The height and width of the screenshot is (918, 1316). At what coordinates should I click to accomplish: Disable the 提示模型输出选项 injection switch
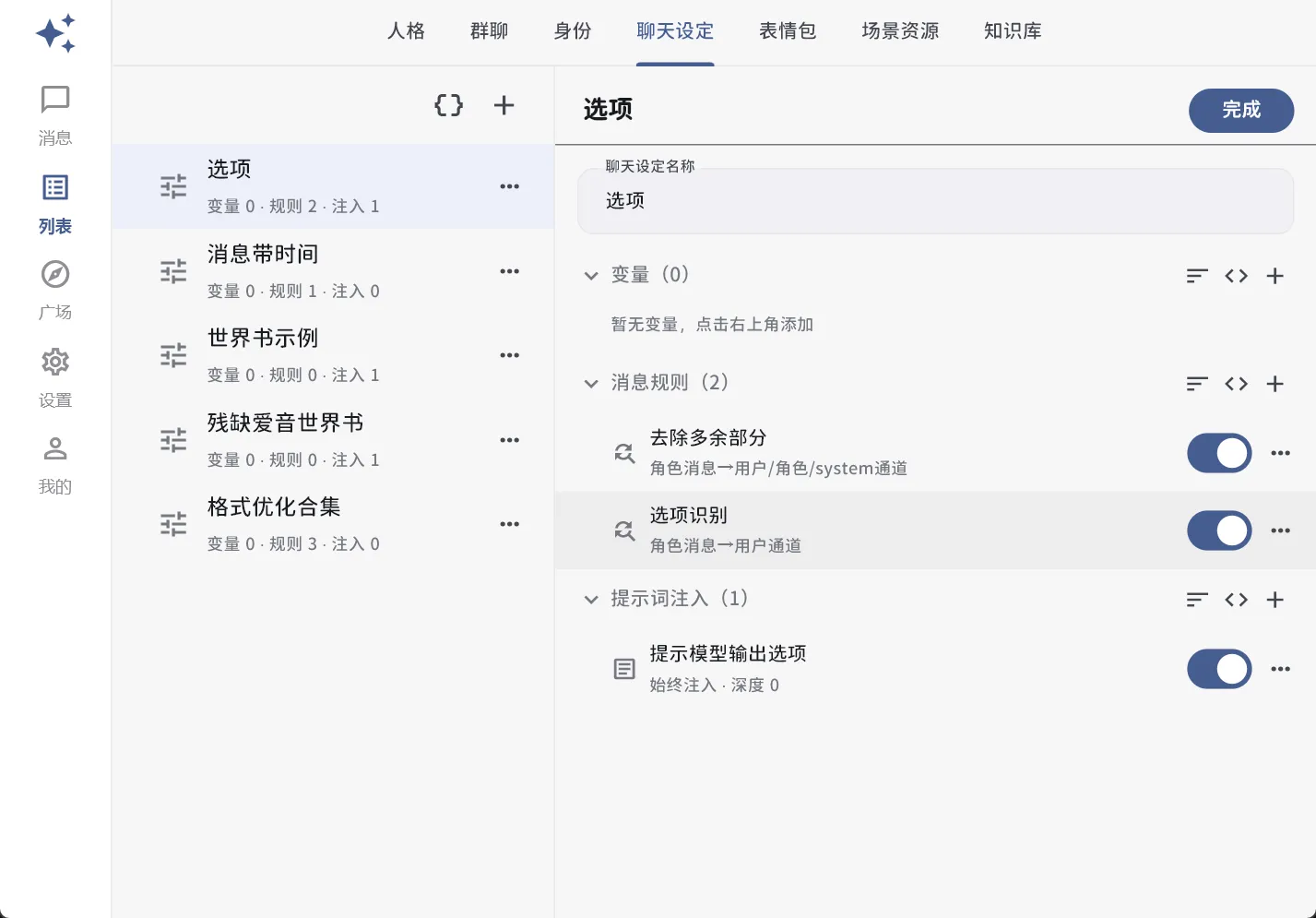coord(1219,669)
